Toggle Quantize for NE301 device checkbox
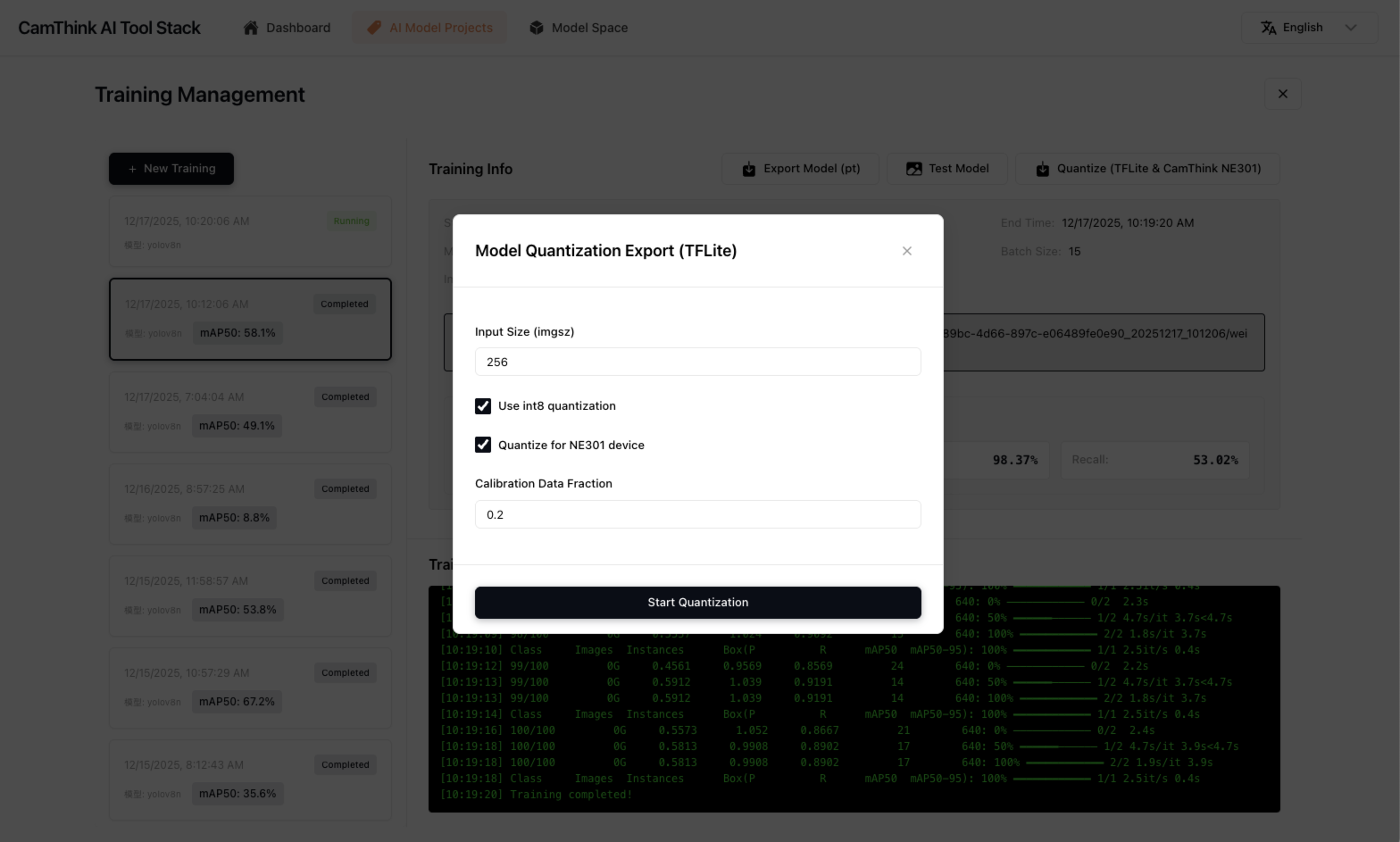The width and height of the screenshot is (1400, 842). 483,445
